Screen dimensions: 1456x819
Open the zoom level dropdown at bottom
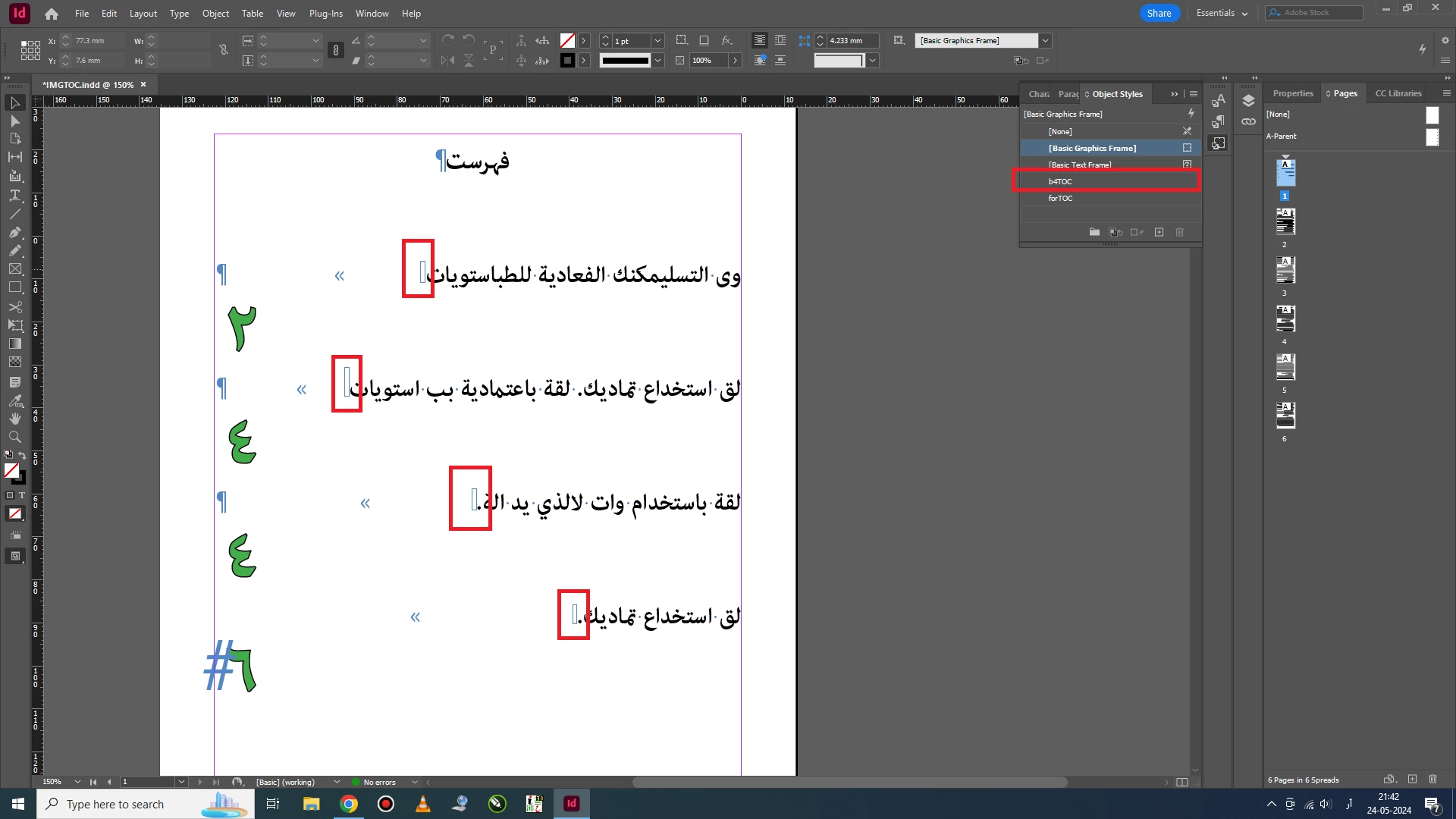coord(77,782)
